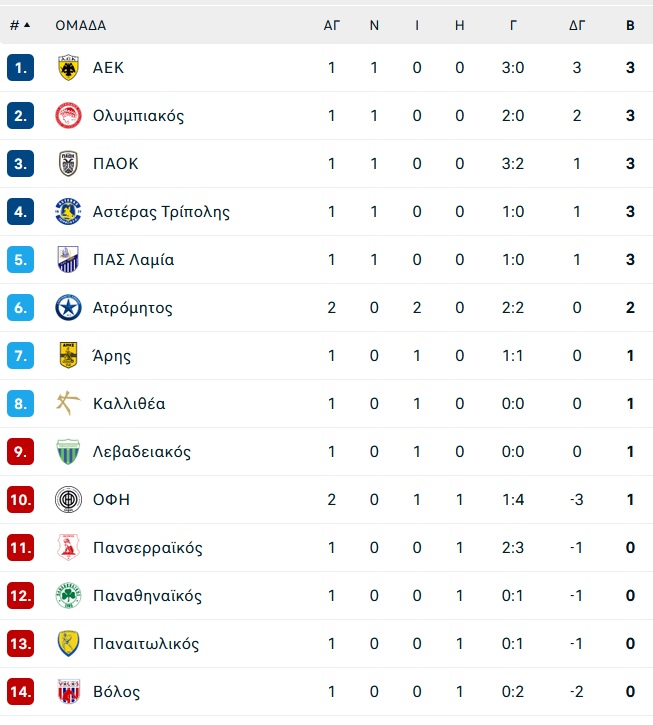Click the ΠΑΟΚ team crest icon

68,164
